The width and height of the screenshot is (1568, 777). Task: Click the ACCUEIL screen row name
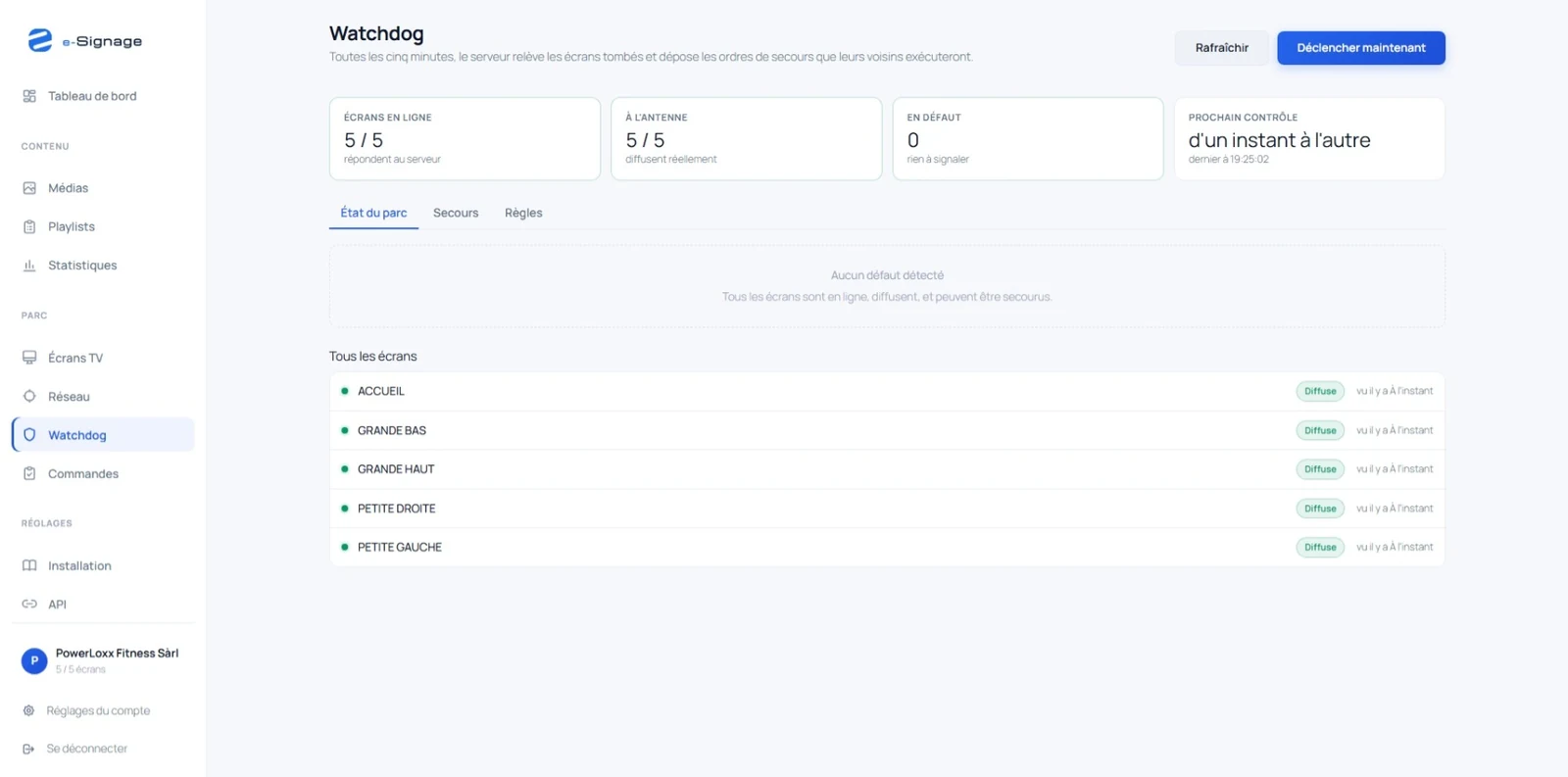pyautogui.click(x=381, y=391)
